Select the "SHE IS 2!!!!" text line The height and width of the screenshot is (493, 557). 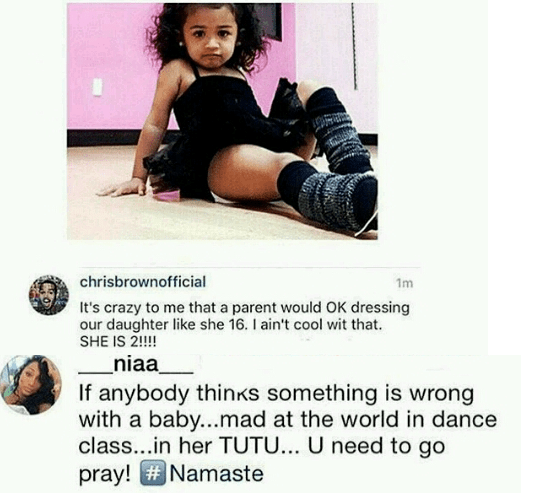(118, 342)
